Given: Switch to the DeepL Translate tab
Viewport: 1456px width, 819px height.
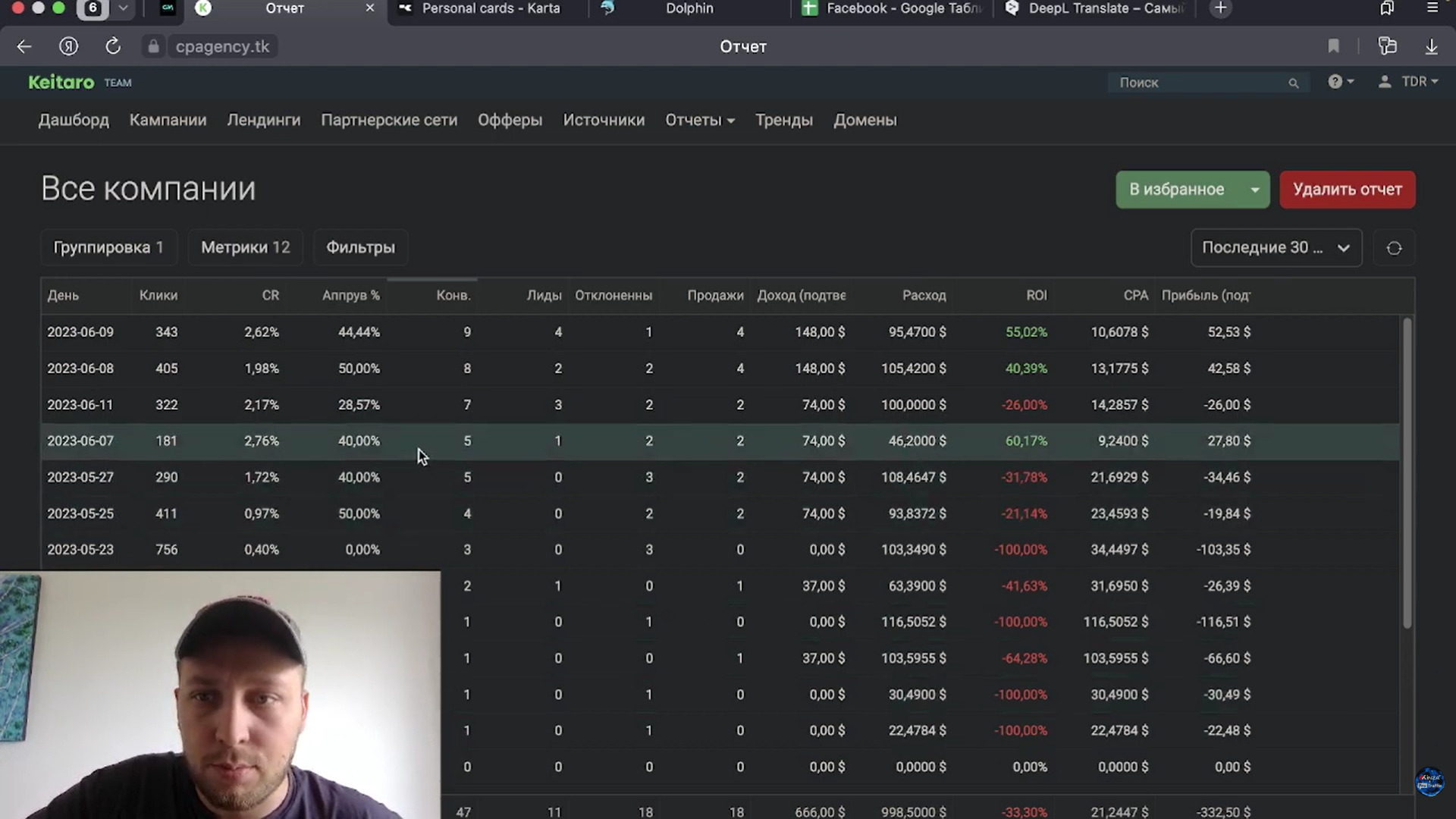Looking at the screenshot, I should coord(1096,9).
